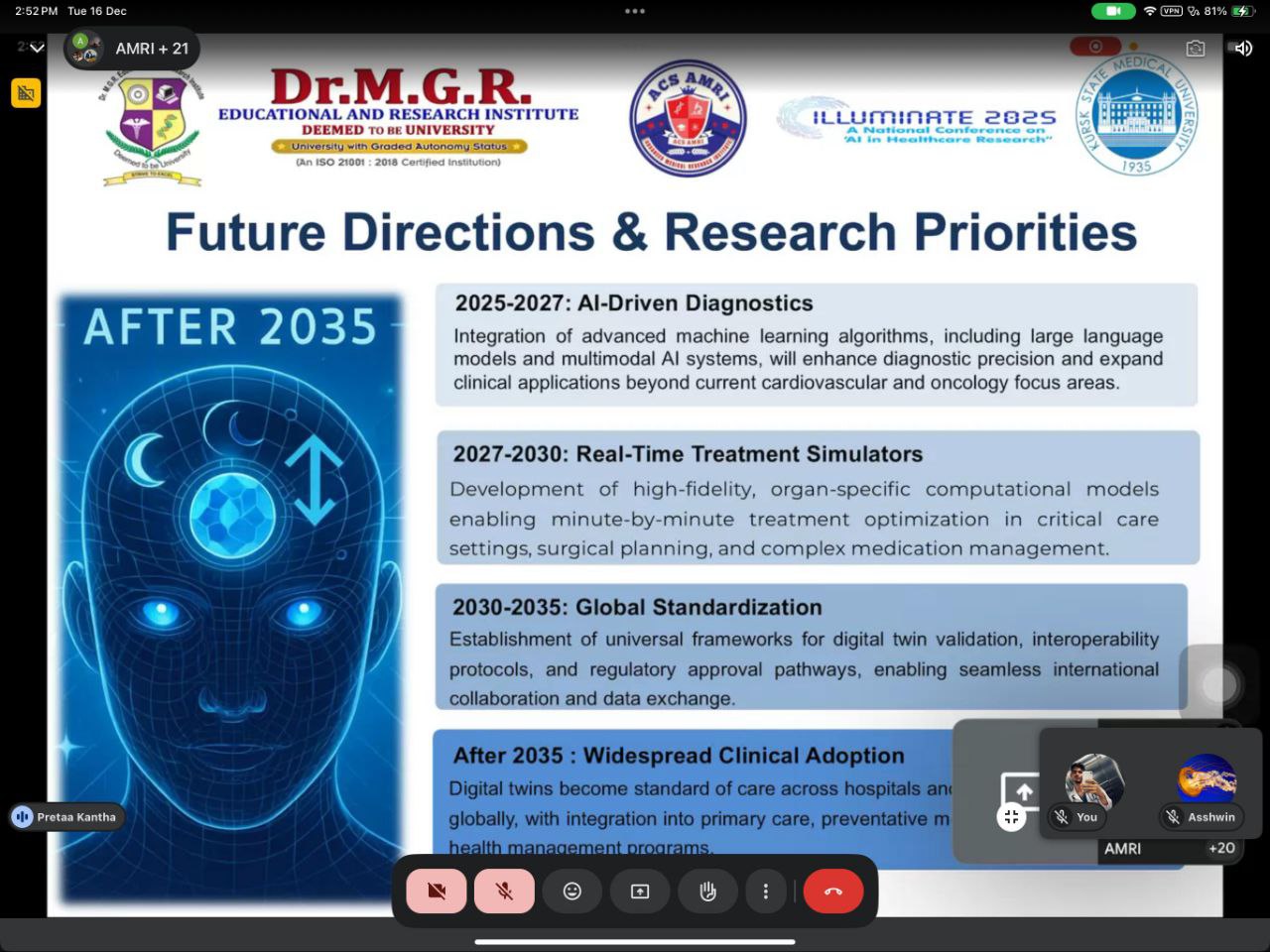The height and width of the screenshot is (952, 1270).
Task: Toggle the camera on from the call bar
Action: 437,892
